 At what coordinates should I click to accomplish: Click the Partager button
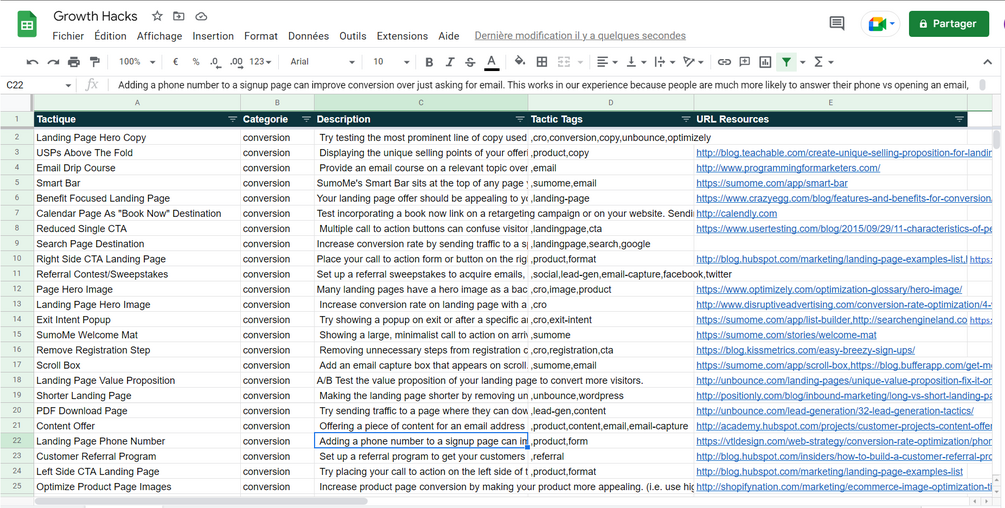click(x=949, y=24)
